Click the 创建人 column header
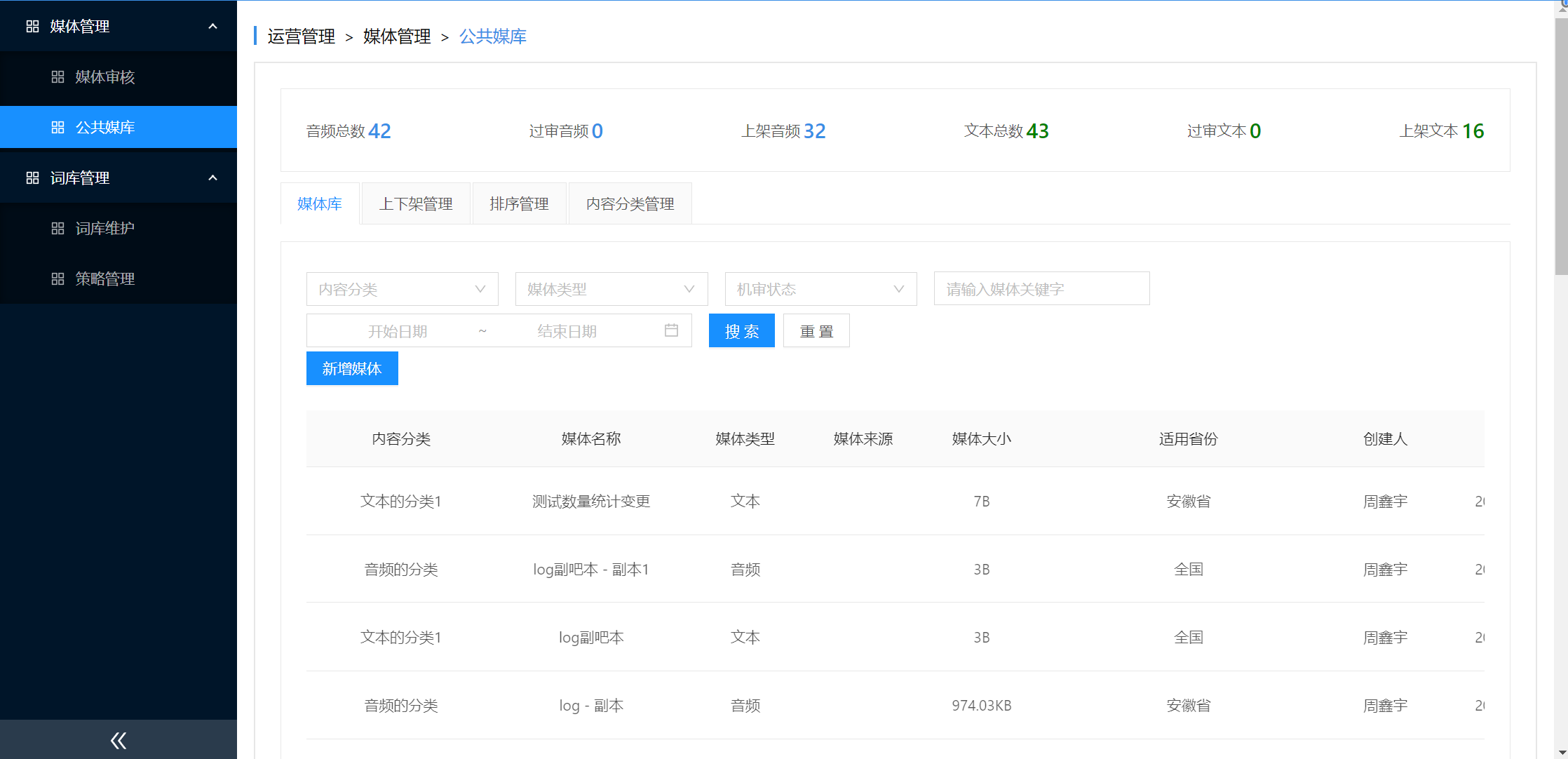The height and width of the screenshot is (759, 1568). (1386, 439)
